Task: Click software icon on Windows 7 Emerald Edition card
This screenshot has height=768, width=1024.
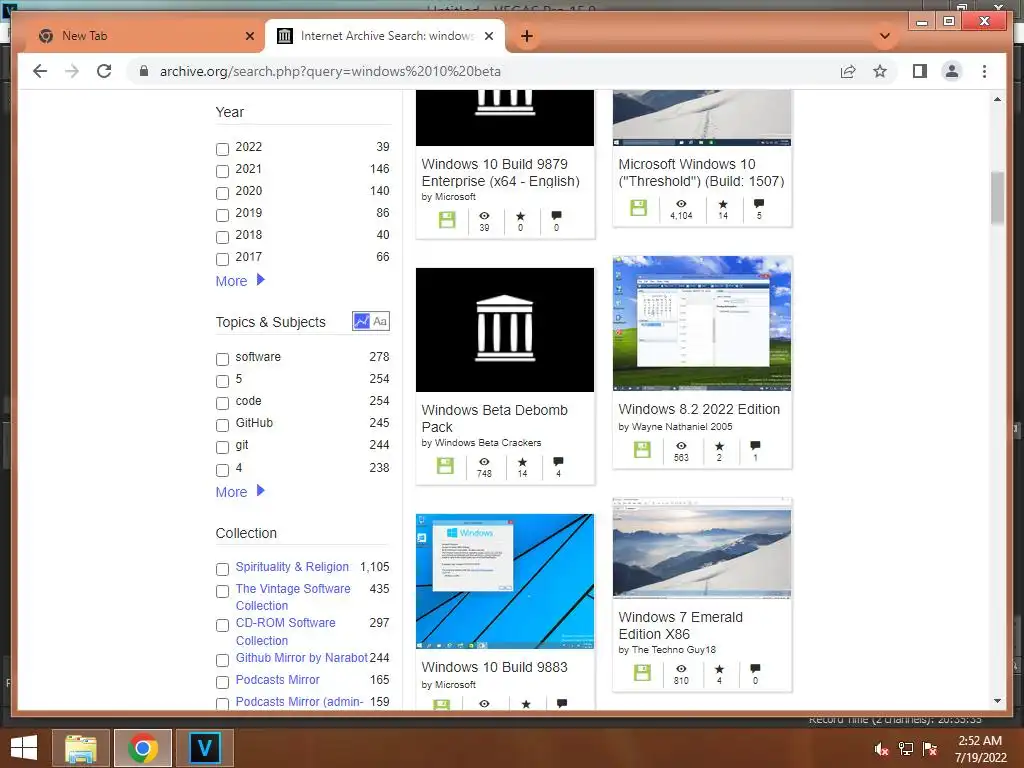Action: (x=642, y=673)
